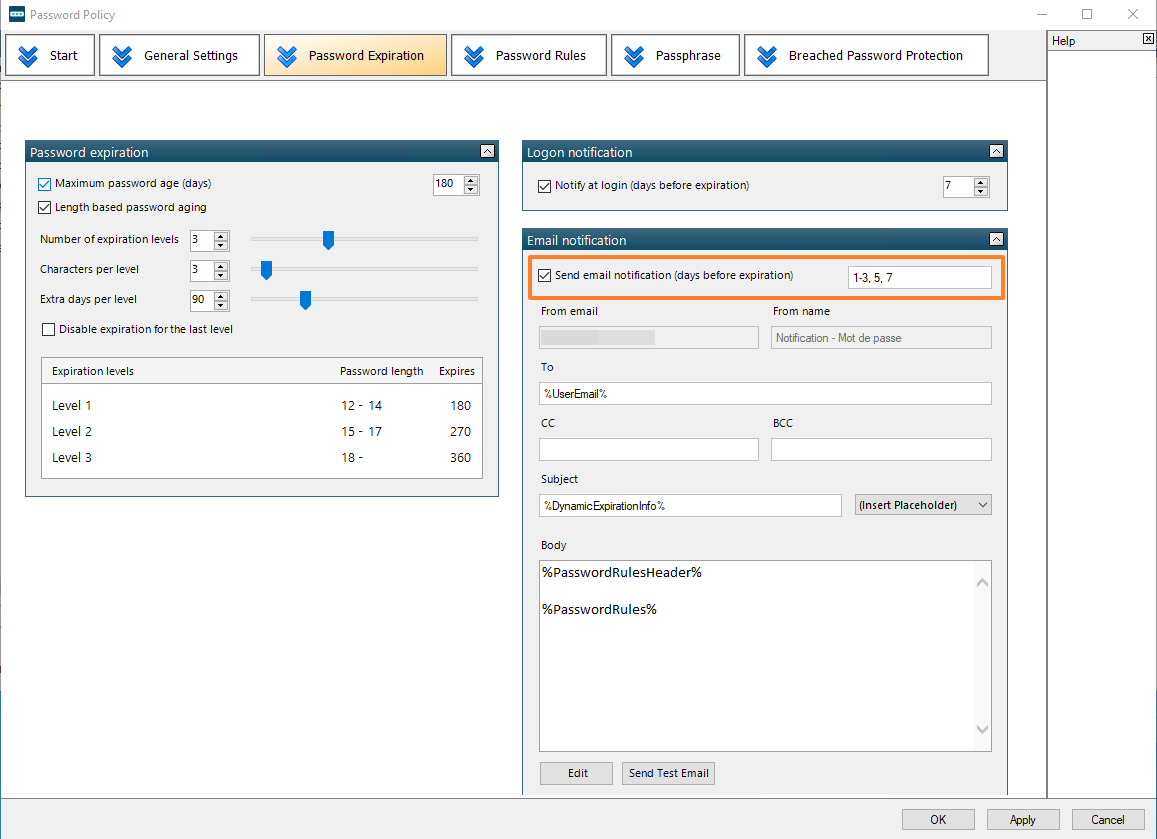Close the Help panel
Screen dimensions: 1157x839
1148,39
